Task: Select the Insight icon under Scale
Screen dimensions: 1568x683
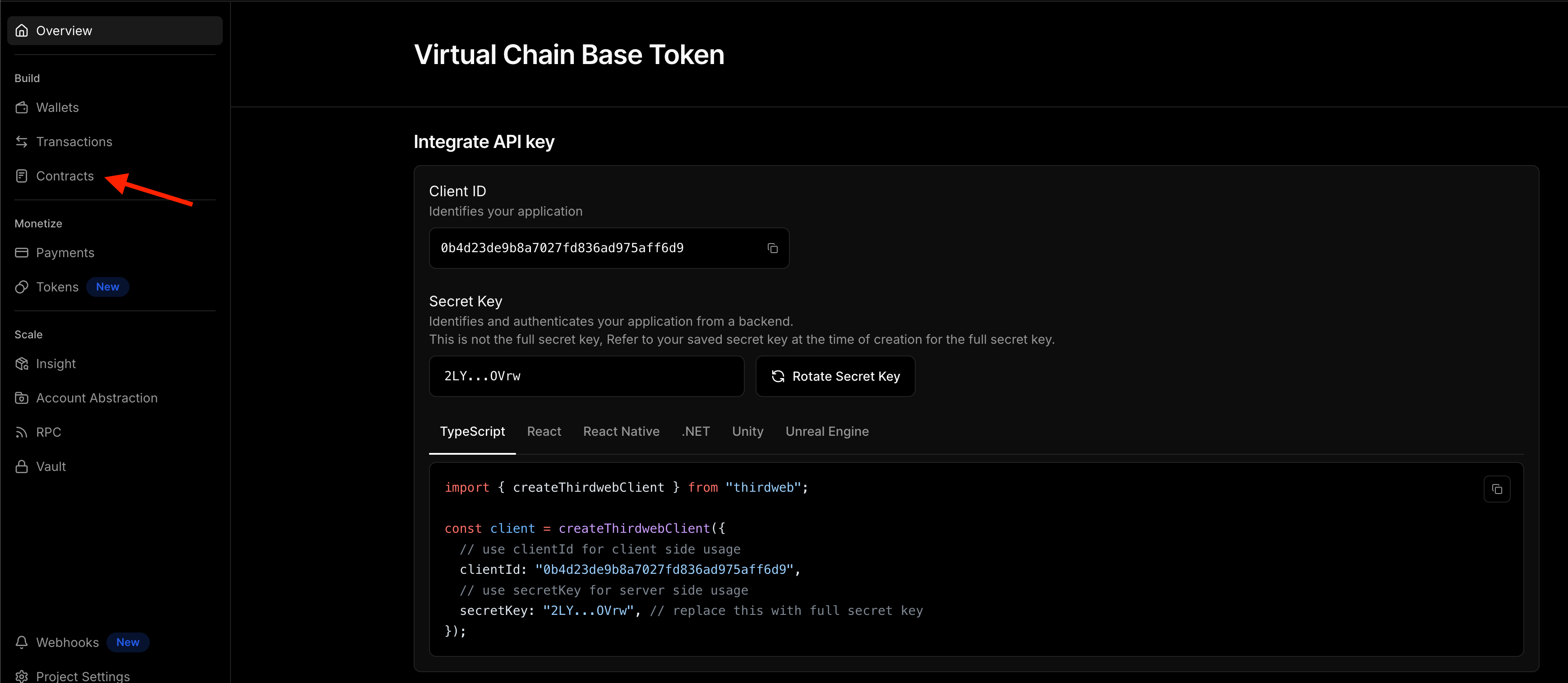Action: click(x=22, y=364)
